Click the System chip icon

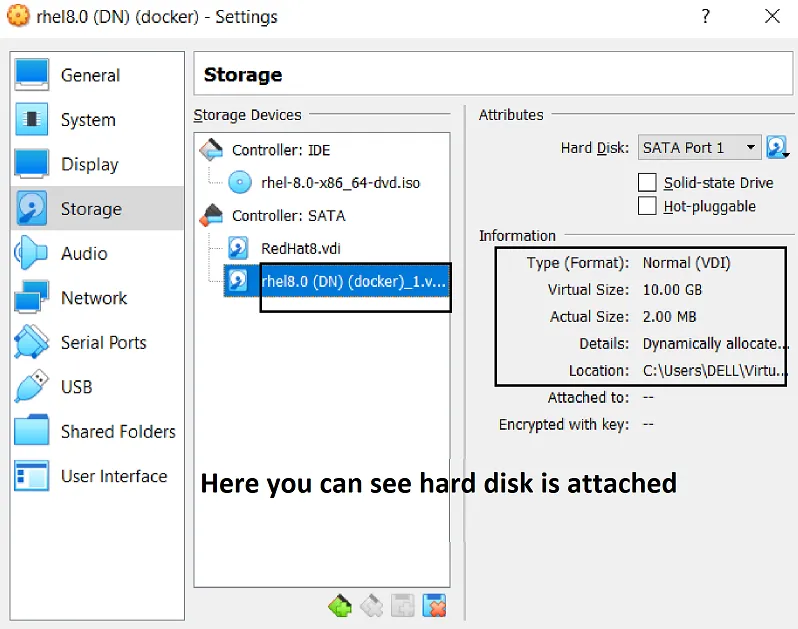(x=32, y=119)
